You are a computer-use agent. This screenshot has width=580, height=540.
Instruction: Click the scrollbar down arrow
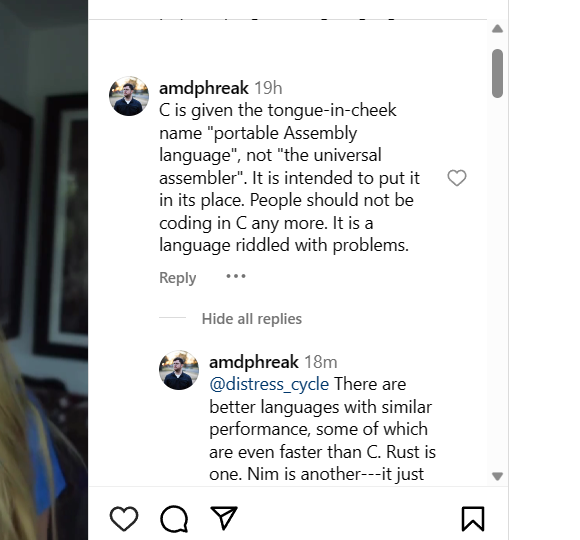498,476
